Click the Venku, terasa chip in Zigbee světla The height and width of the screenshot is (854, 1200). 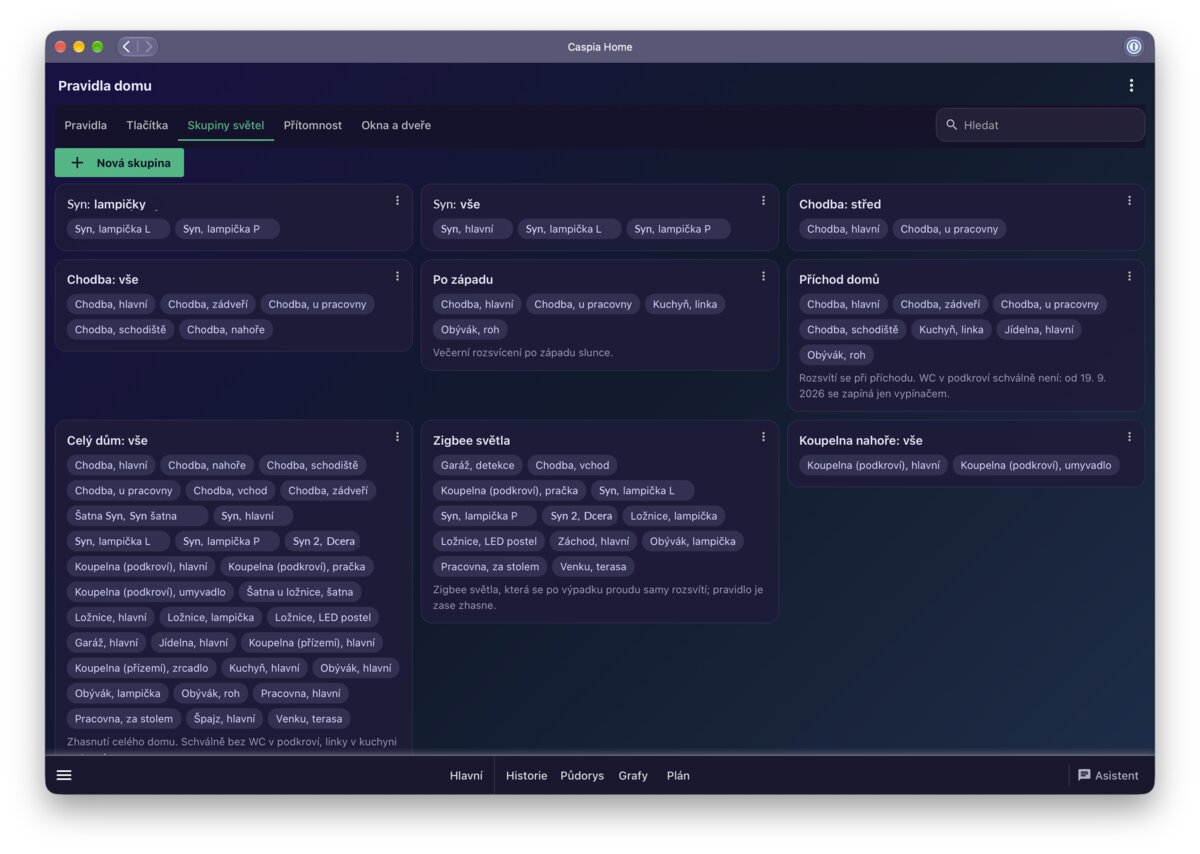593,566
